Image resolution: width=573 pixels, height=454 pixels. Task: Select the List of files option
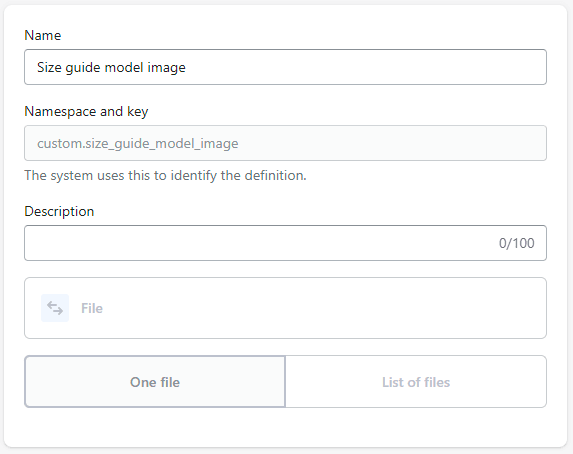(x=416, y=382)
